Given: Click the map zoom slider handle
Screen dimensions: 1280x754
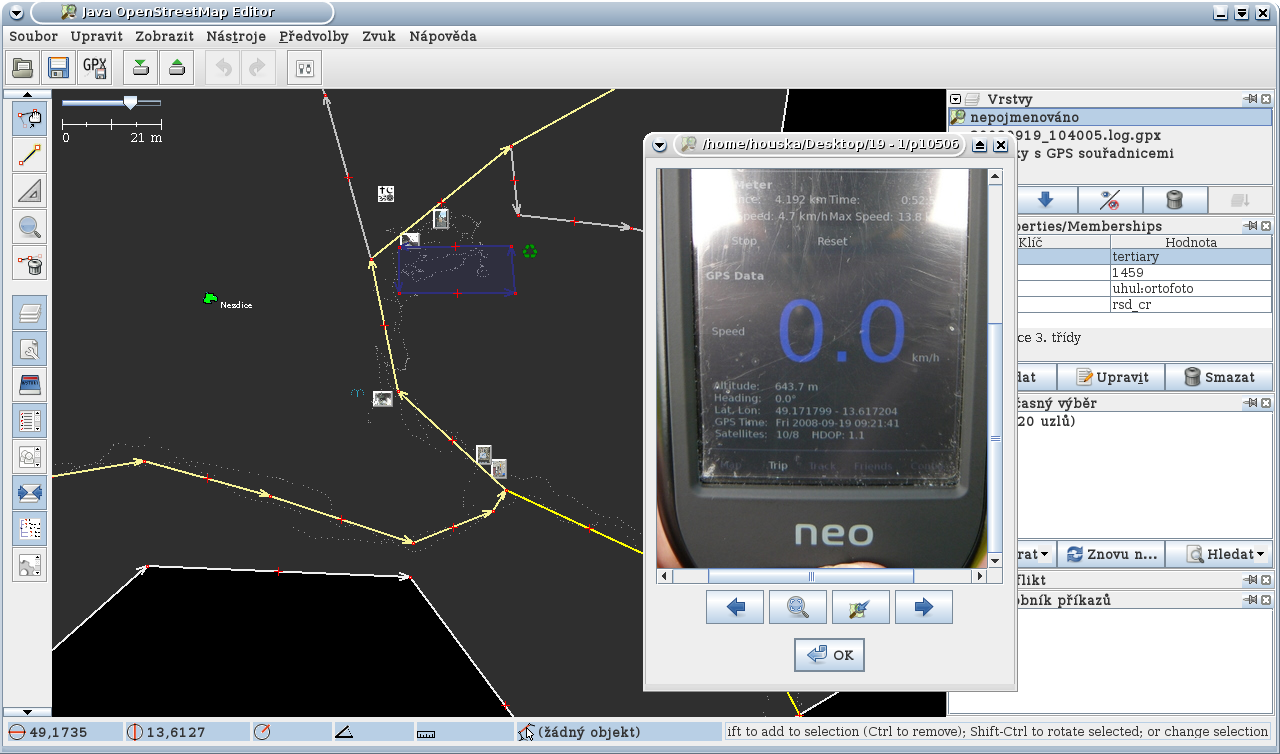Looking at the screenshot, I should click(130, 102).
